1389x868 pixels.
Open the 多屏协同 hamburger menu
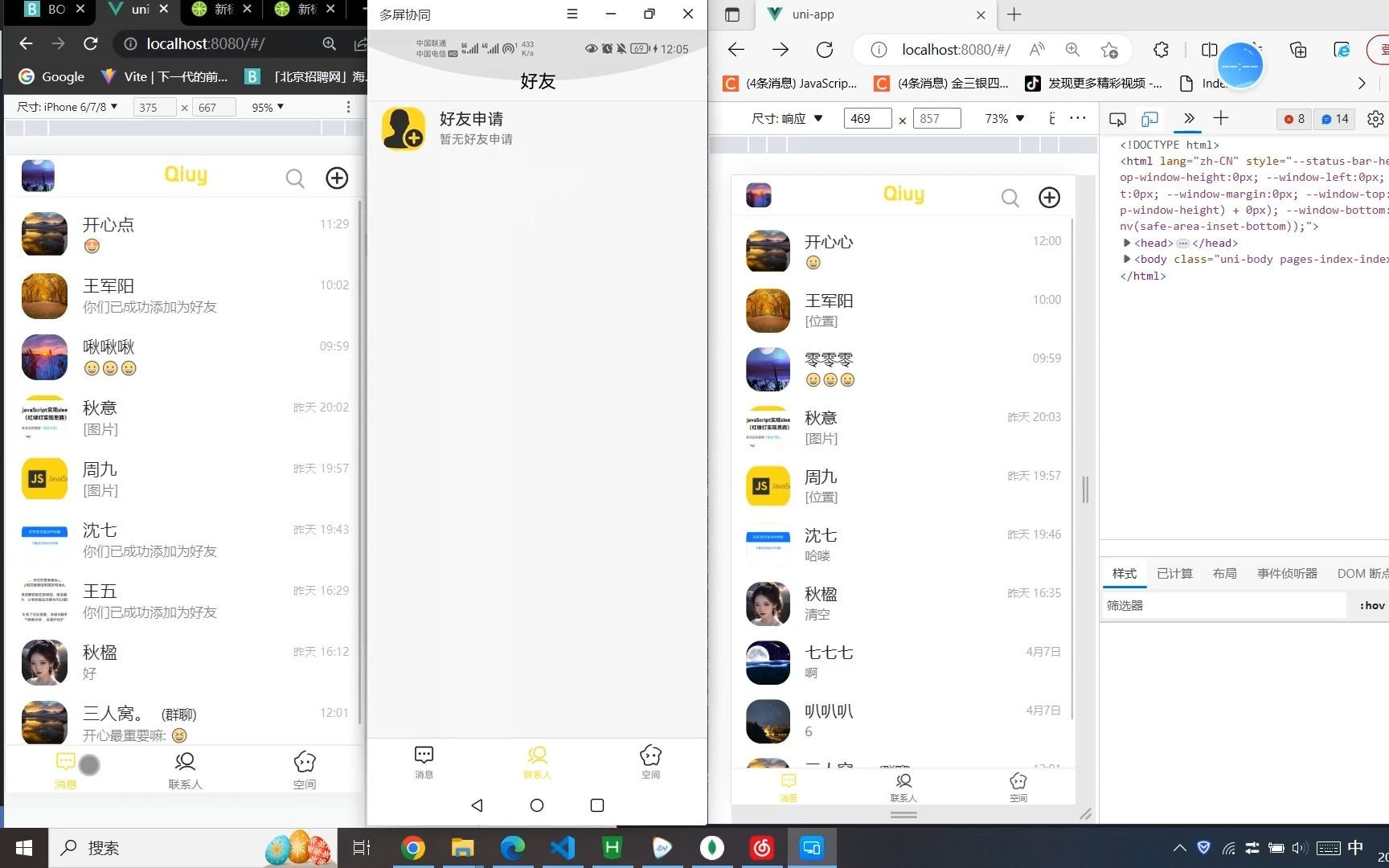[572, 14]
